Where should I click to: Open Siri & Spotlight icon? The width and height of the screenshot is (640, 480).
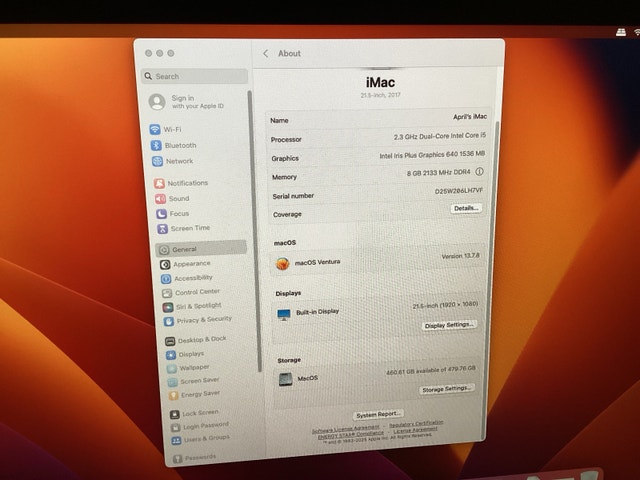168,307
